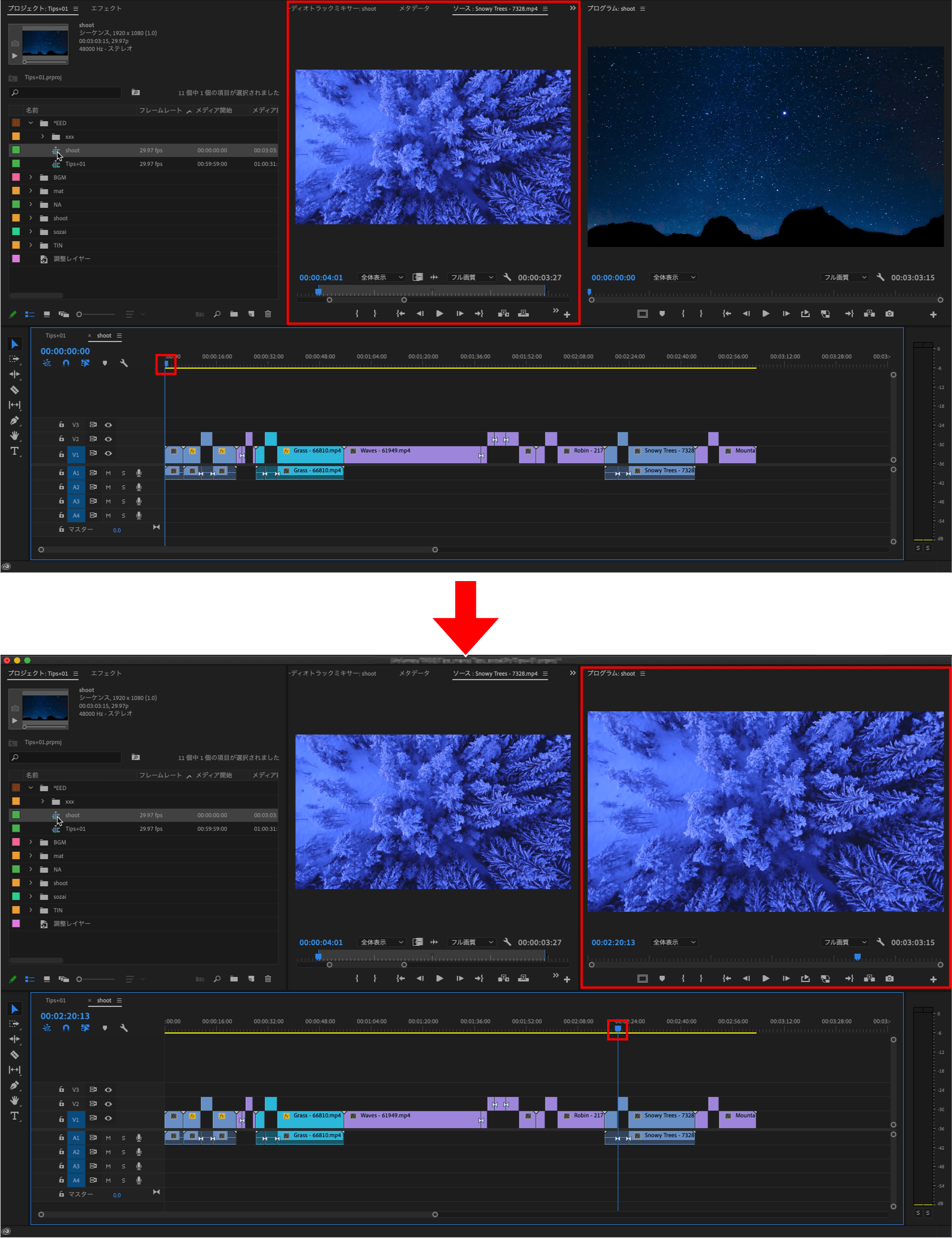Solo track A1 with S, upper screenshot
This screenshot has width=952, height=1238.
tap(123, 473)
